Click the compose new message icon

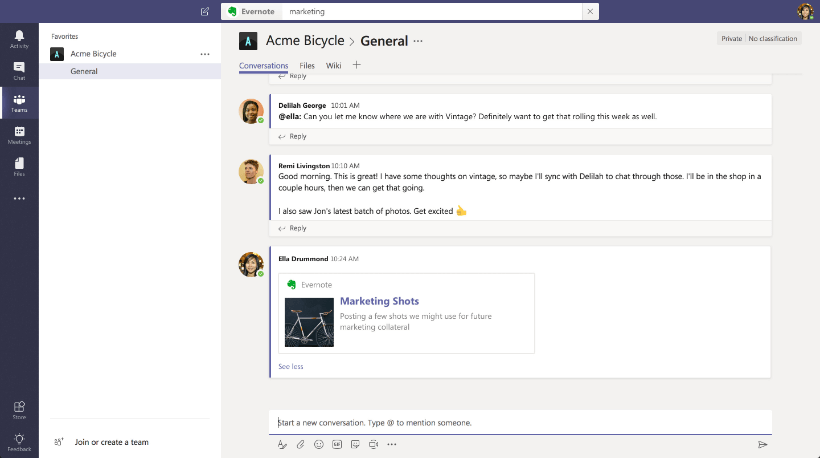(x=205, y=12)
